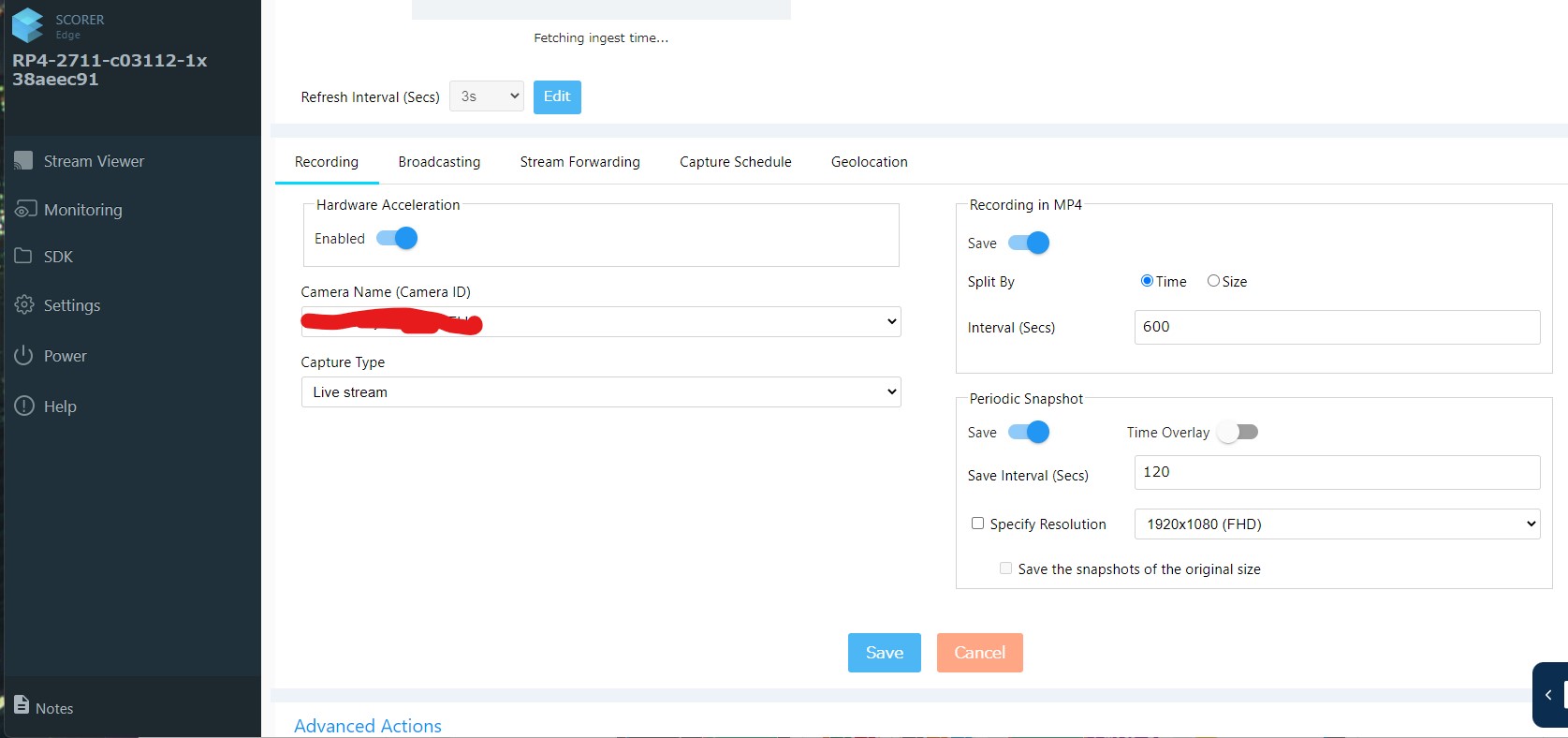This screenshot has height=738, width=1568.
Task: Open the Capture Schedule tab
Action: [x=735, y=162]
